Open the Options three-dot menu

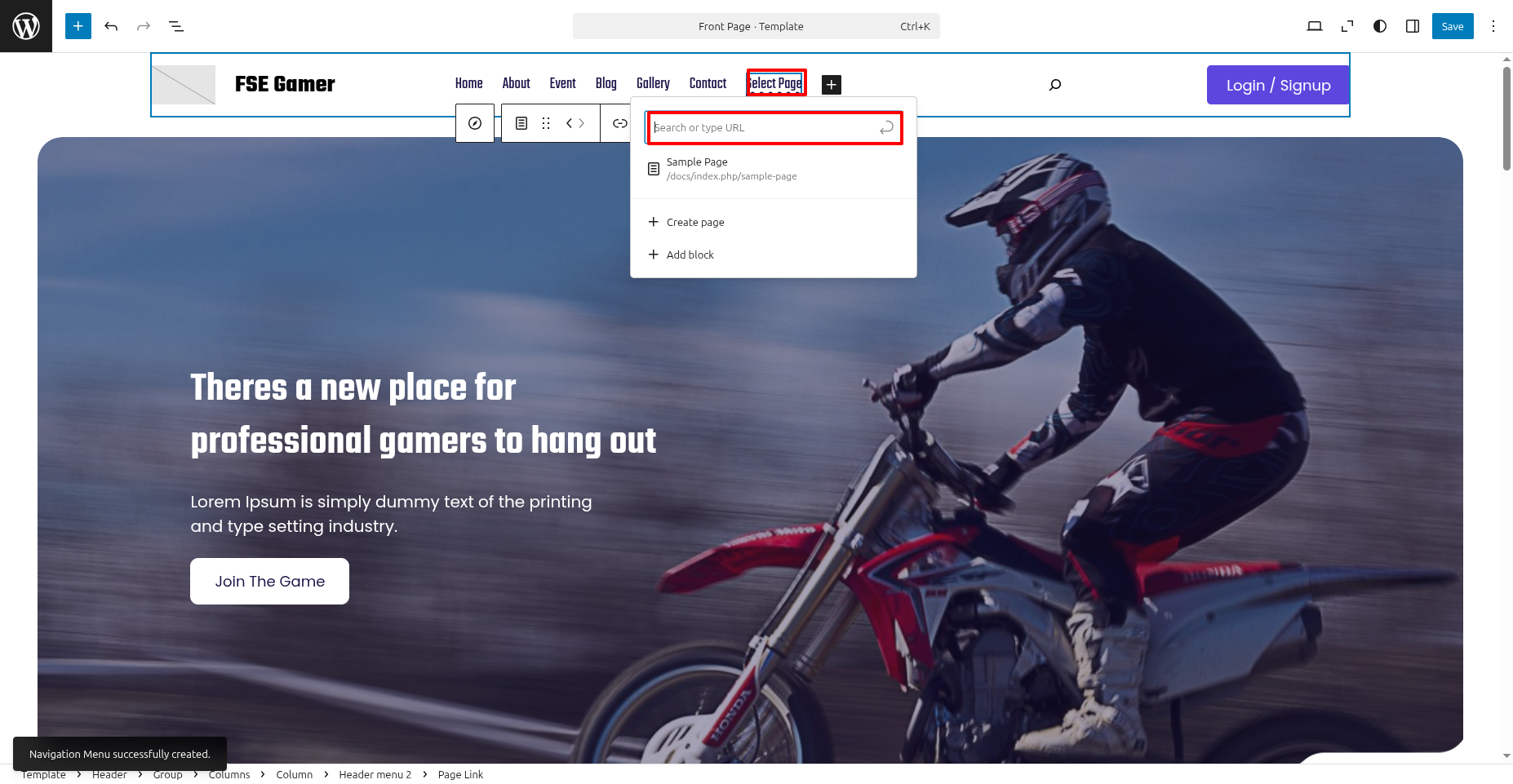1493,26
